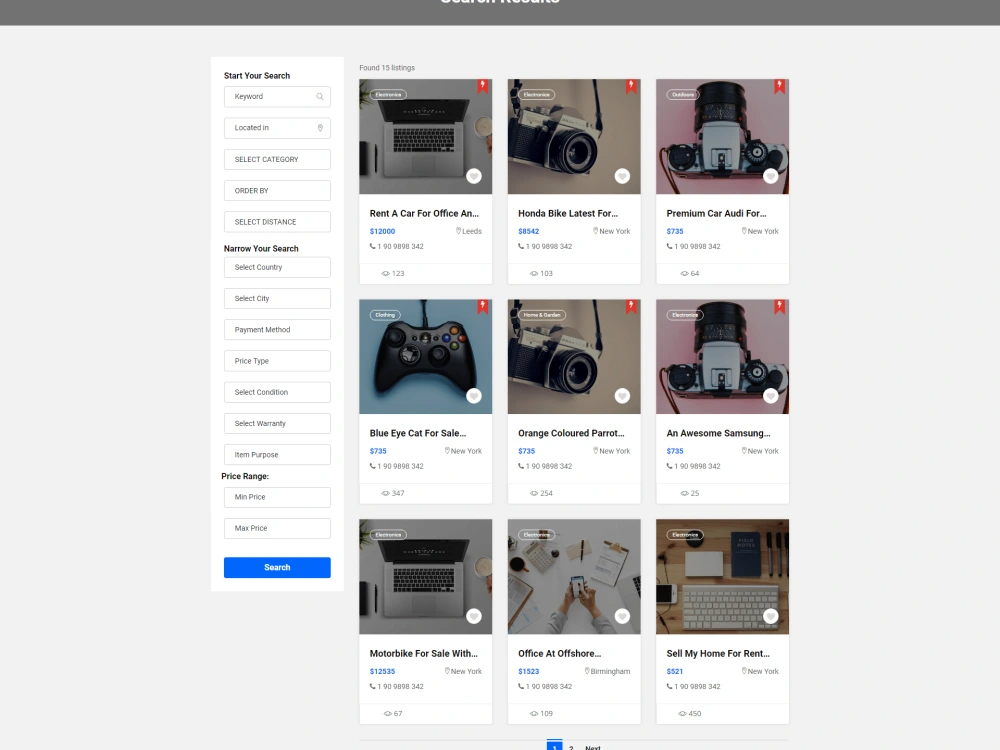Click the Min Price field
Image resolution: width=1000 pixels, height=750 pixels.
click(277, 497)
